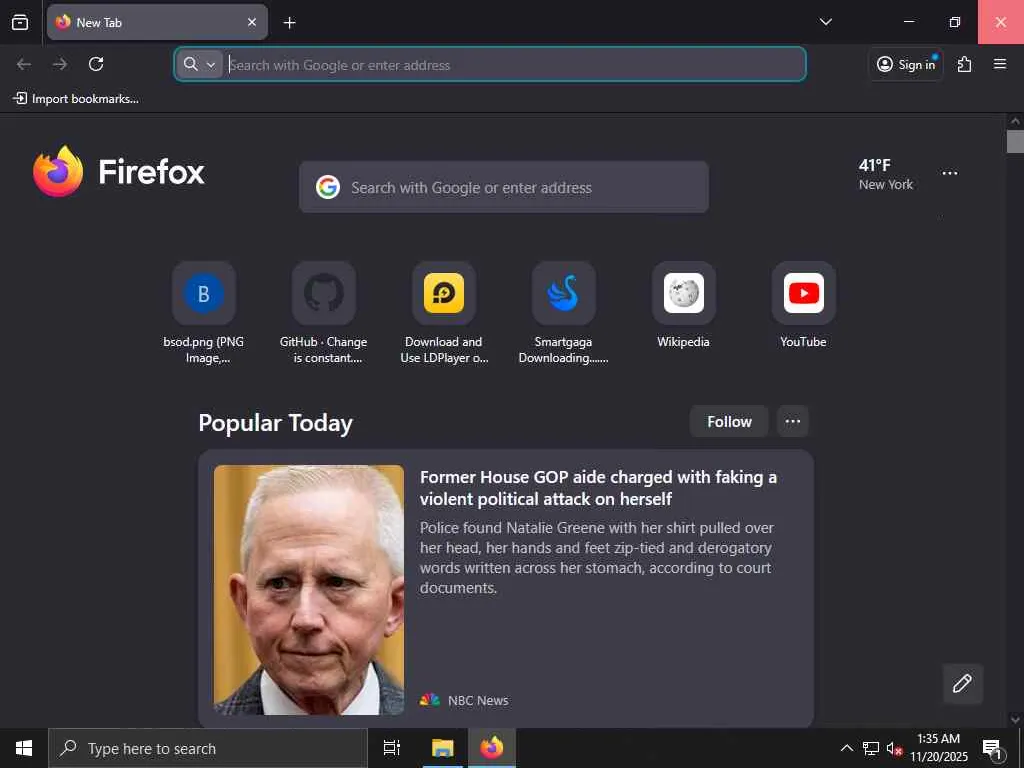Click the Sign in button

pos(906,64)
